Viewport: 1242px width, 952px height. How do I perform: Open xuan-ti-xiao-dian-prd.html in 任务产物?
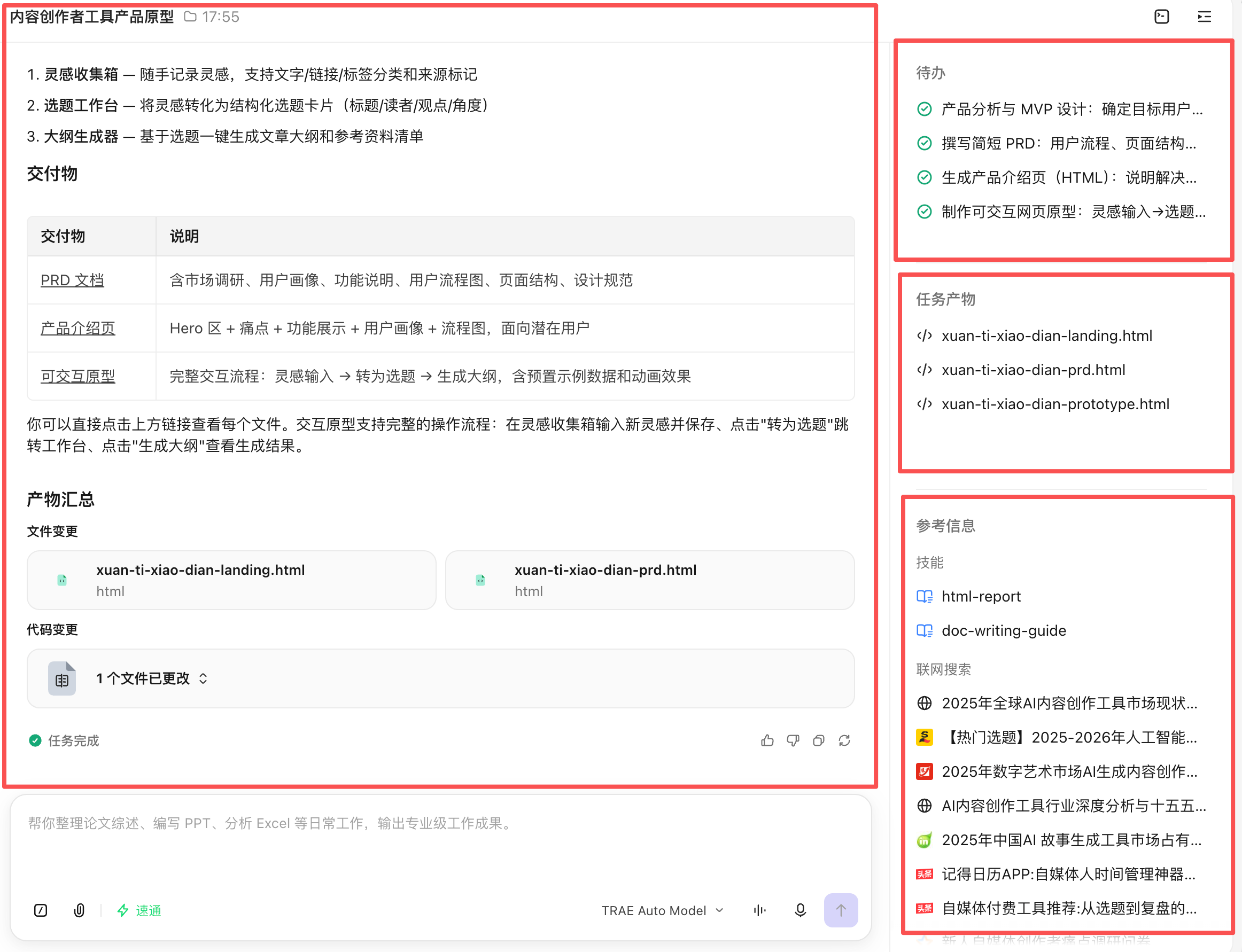[1021, 370]
